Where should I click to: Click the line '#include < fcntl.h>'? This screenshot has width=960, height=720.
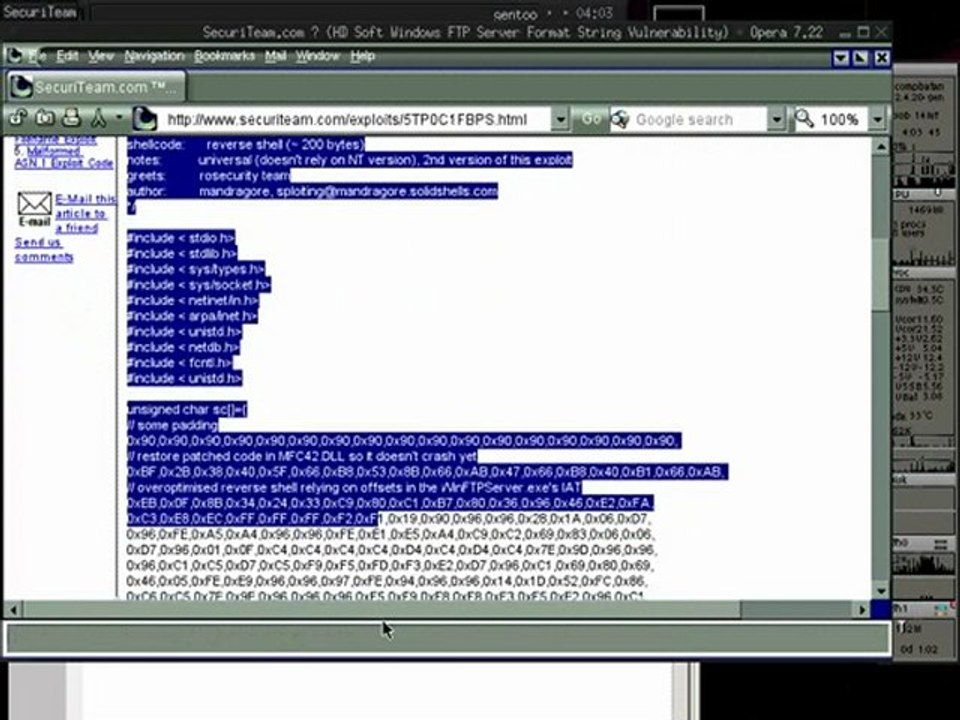(x=179, y=363)
